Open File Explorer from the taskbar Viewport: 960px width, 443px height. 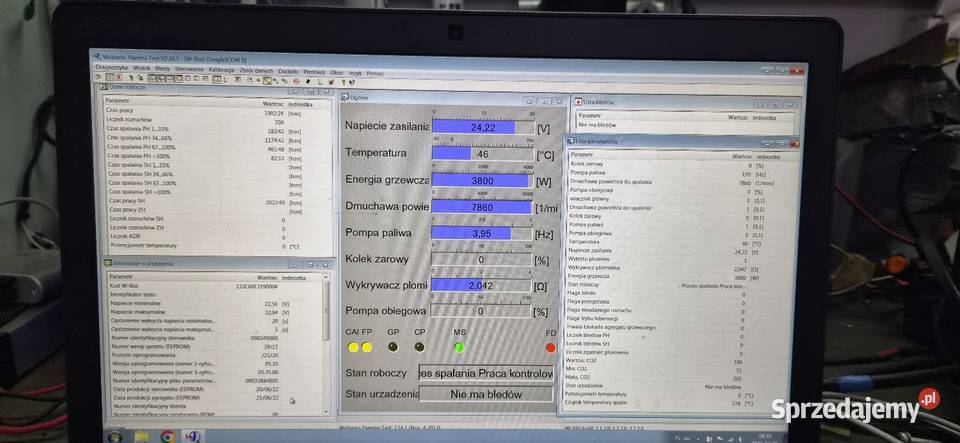[141, 437]
